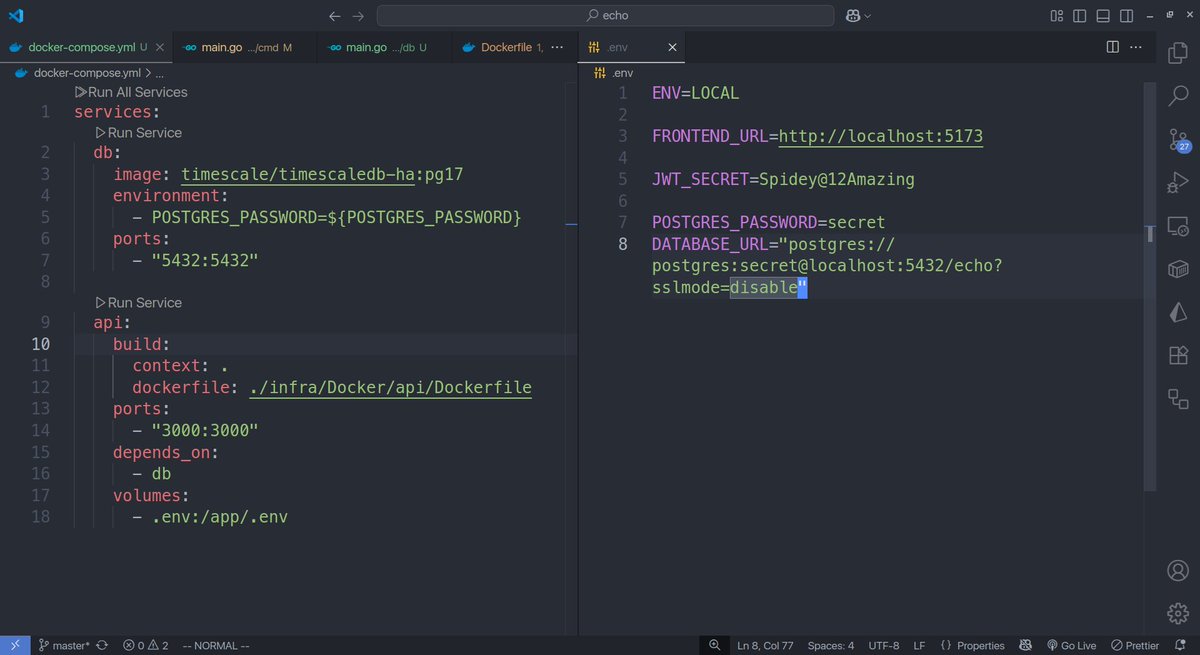Click POSTGRES_PASSWORD=secret line in .env
Viewport: 1200px width, 655px height.
(768, 221)
